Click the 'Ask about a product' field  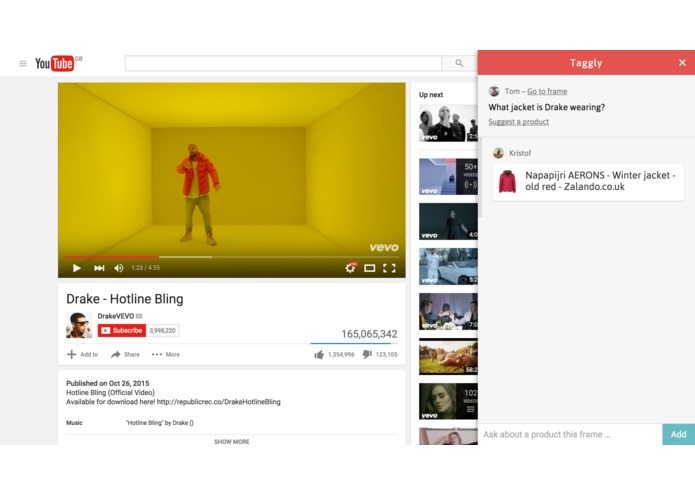(x=570, y=435)
